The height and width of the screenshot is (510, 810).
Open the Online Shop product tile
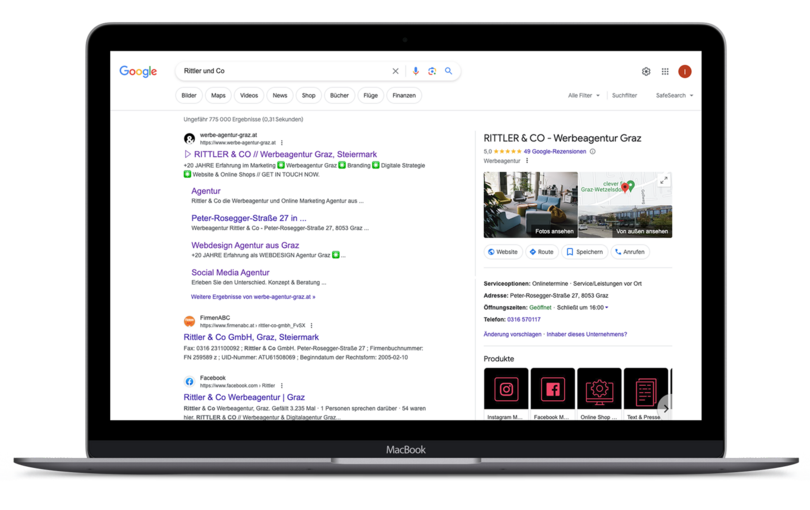pyautogui.click(x=599, y=394)
